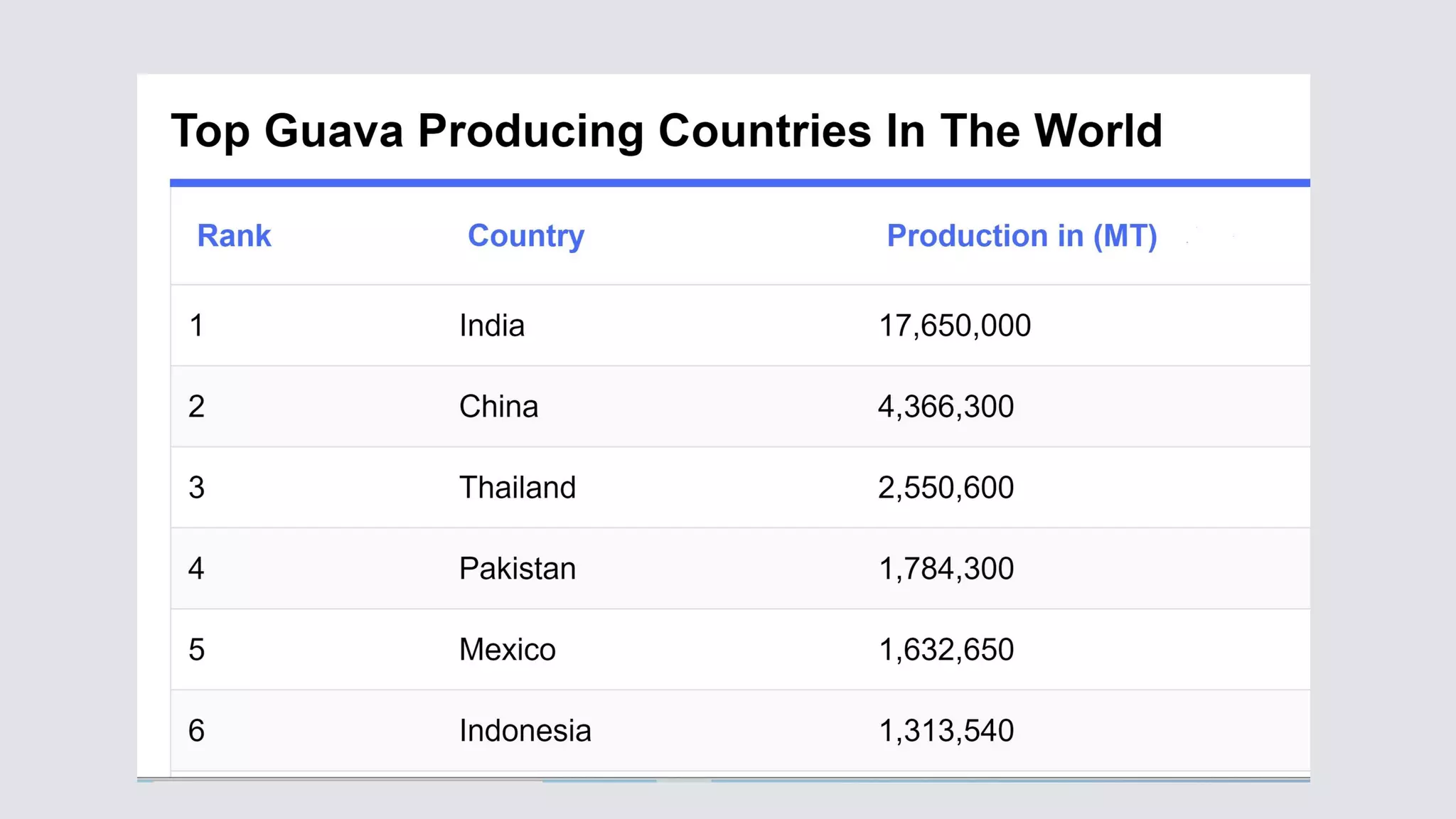Image resolution: width=1456 pixels, height=819 pixels.
Task: Select rank number 3 cell
Action: pos(197,488)
